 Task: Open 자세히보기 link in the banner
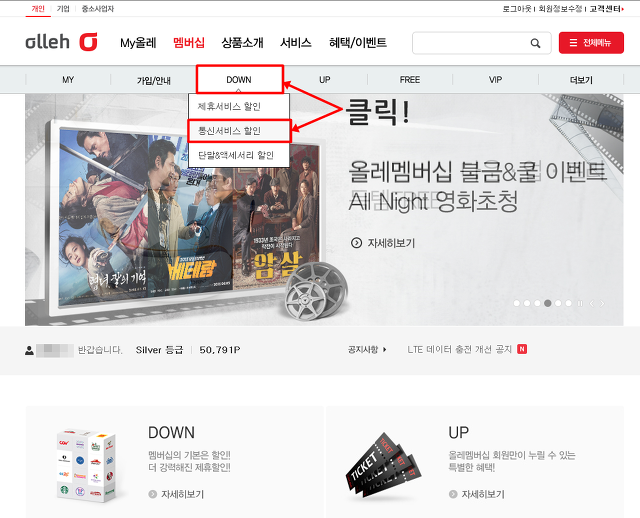pyautogui.click(x=391, y=243)
